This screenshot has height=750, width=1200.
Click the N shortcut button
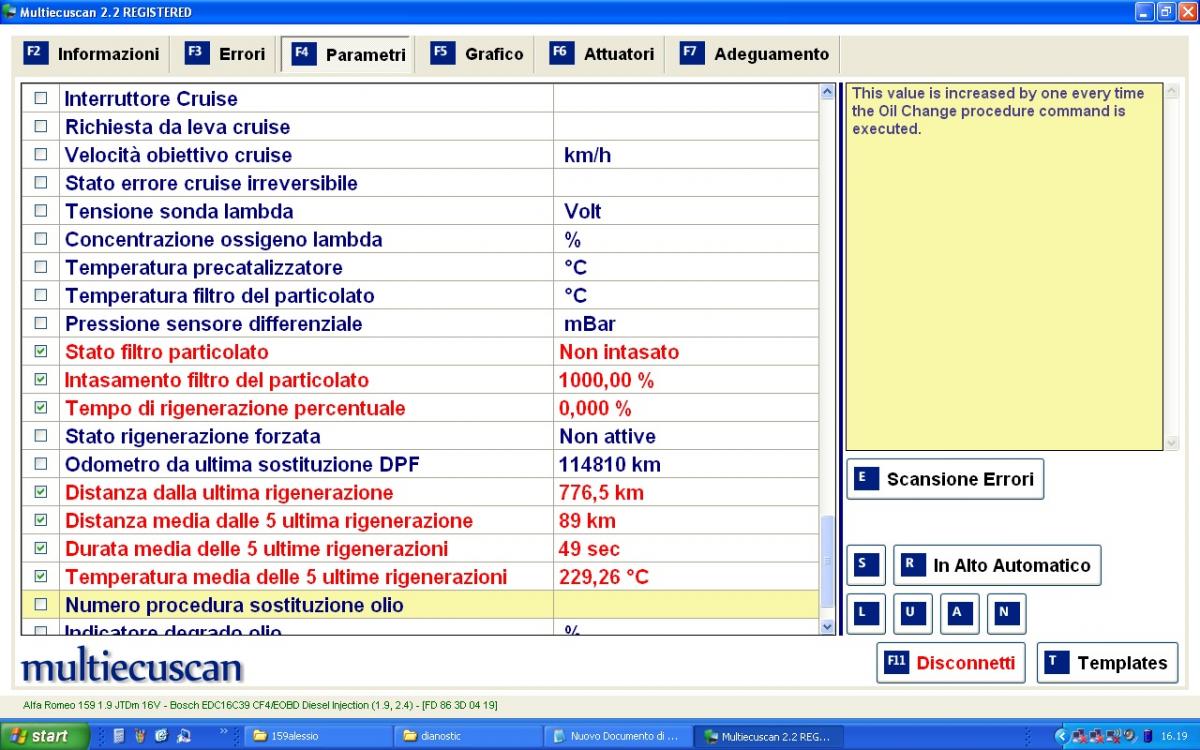click(1006, 614)
